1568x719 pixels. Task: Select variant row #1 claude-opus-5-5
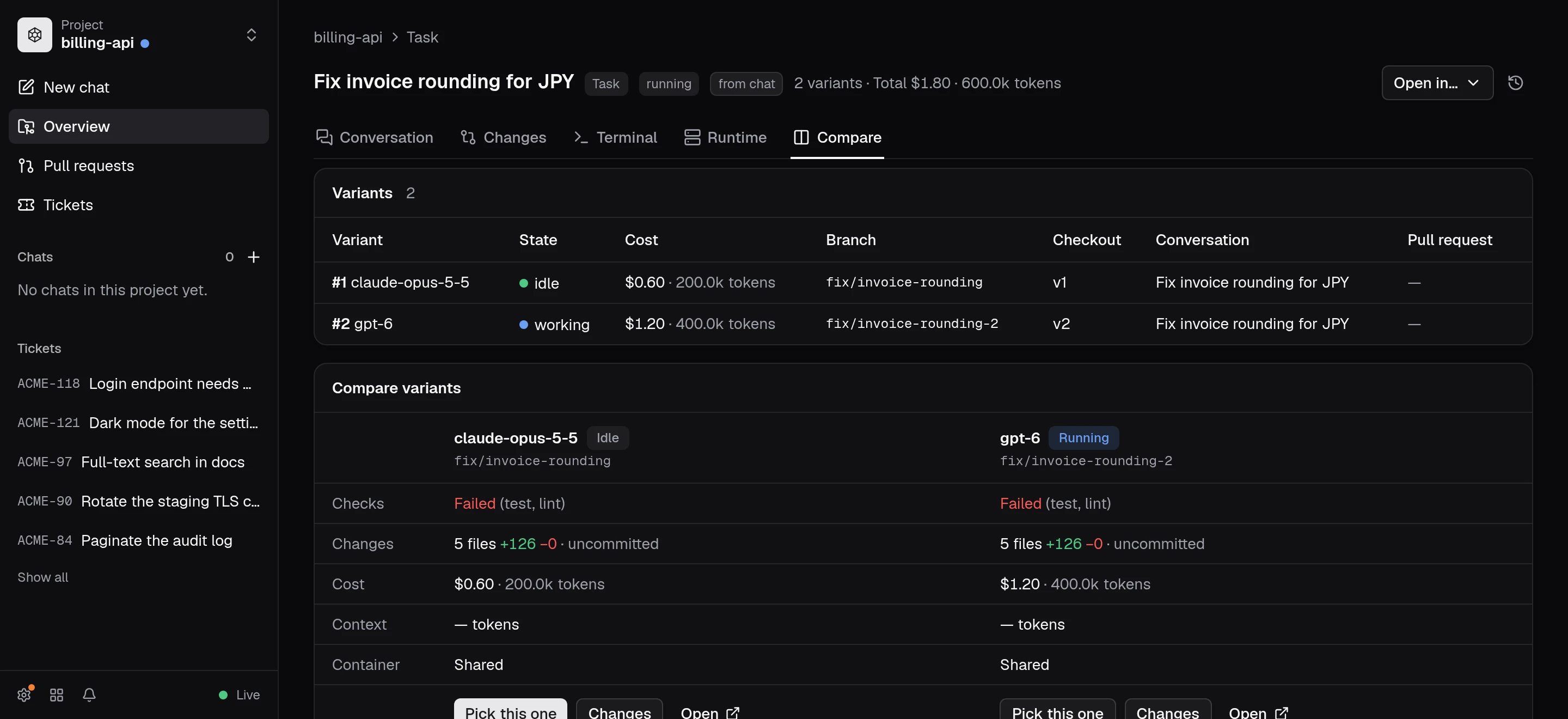click(x=923, y=283)
